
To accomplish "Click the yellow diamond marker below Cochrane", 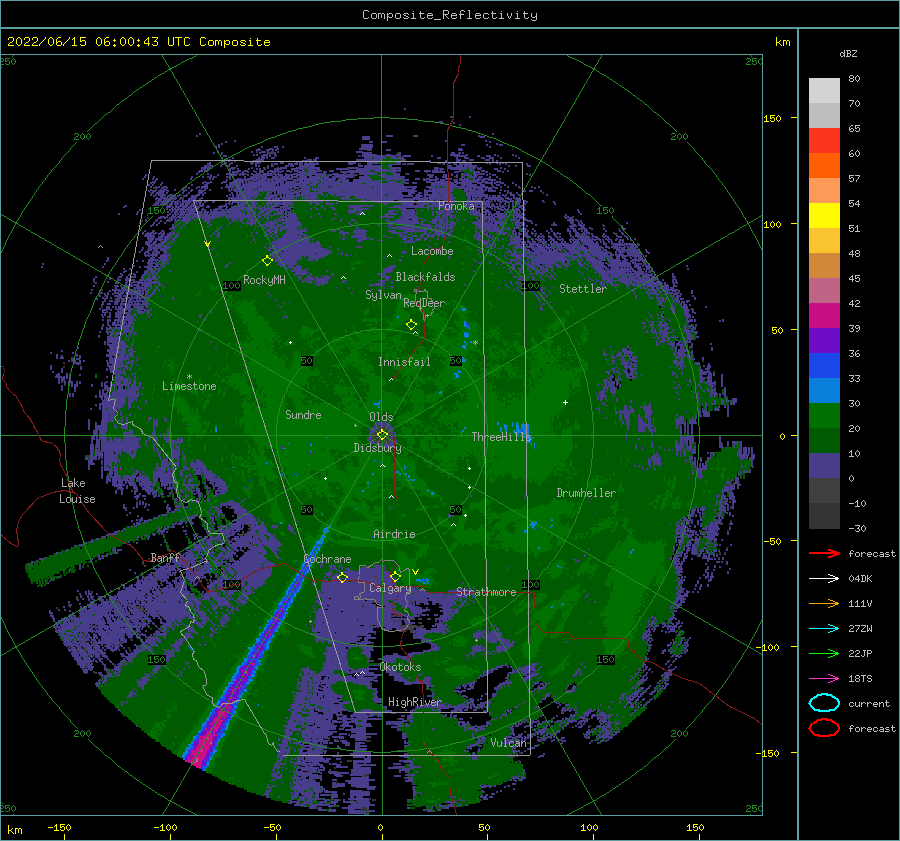I will pyautogui.click(x=342, y=577).
